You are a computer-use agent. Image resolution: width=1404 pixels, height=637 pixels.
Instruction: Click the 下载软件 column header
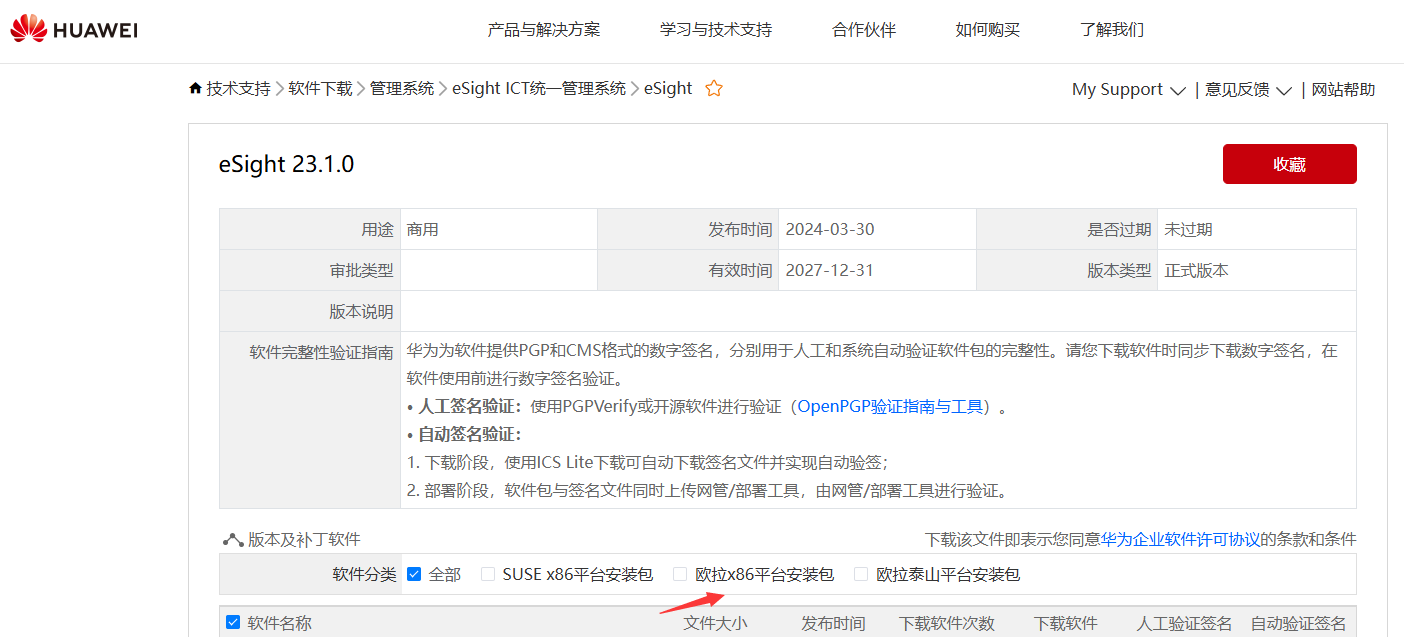pyautogui.click(x=1065, y=623)
